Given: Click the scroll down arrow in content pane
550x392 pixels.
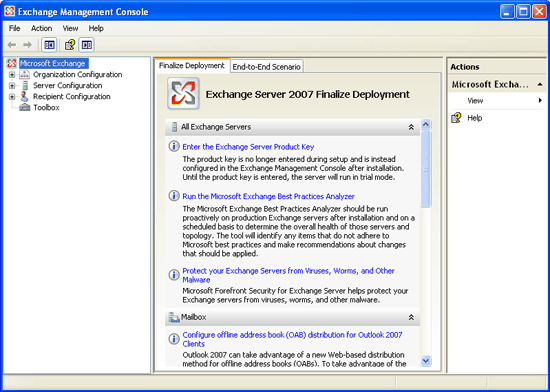Looking at the screenshot, I should click(x=426, y=360).
